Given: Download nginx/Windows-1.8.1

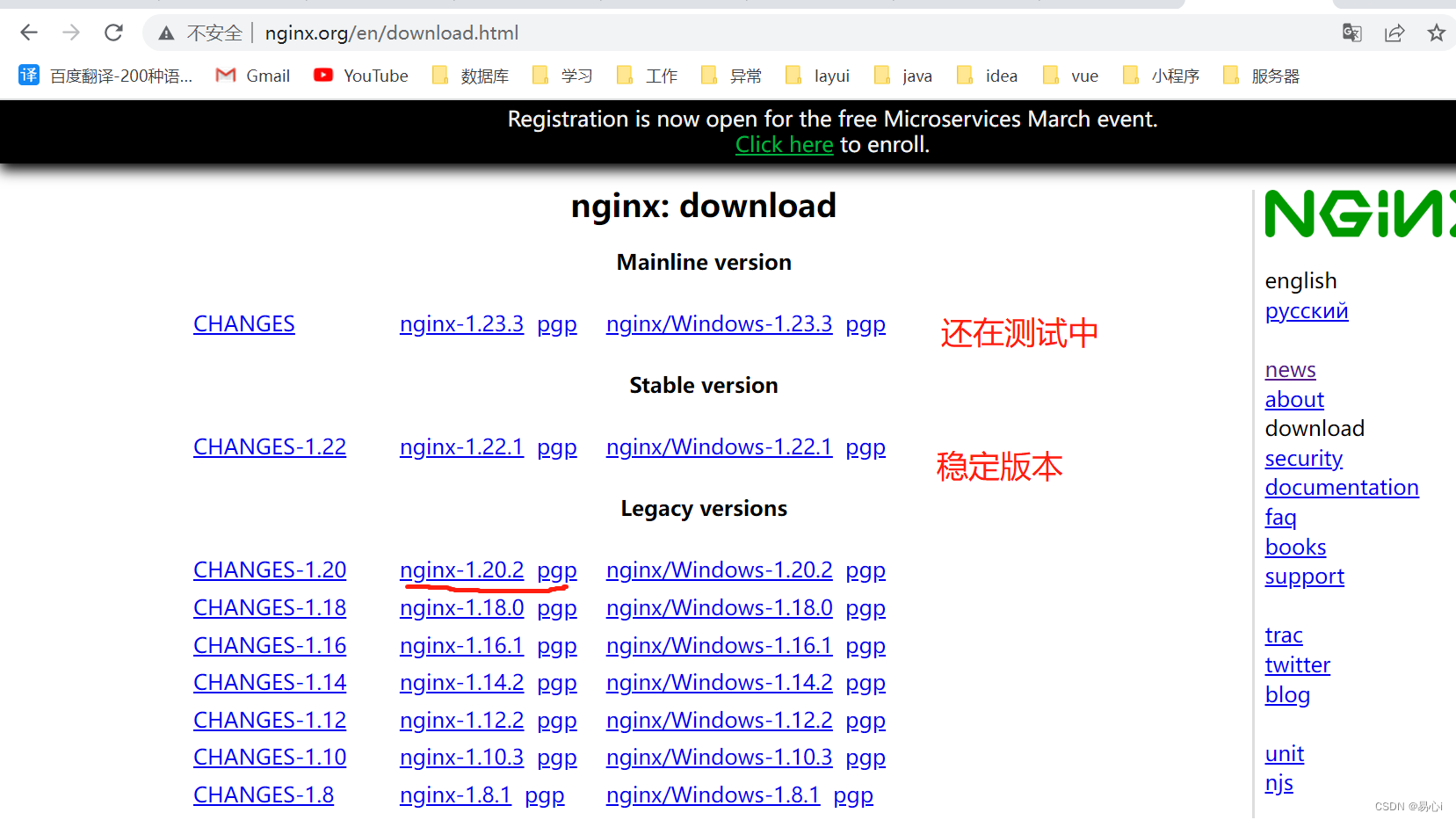Looking at the screenshot, I should pyautogui.click(x=713, y=795).
